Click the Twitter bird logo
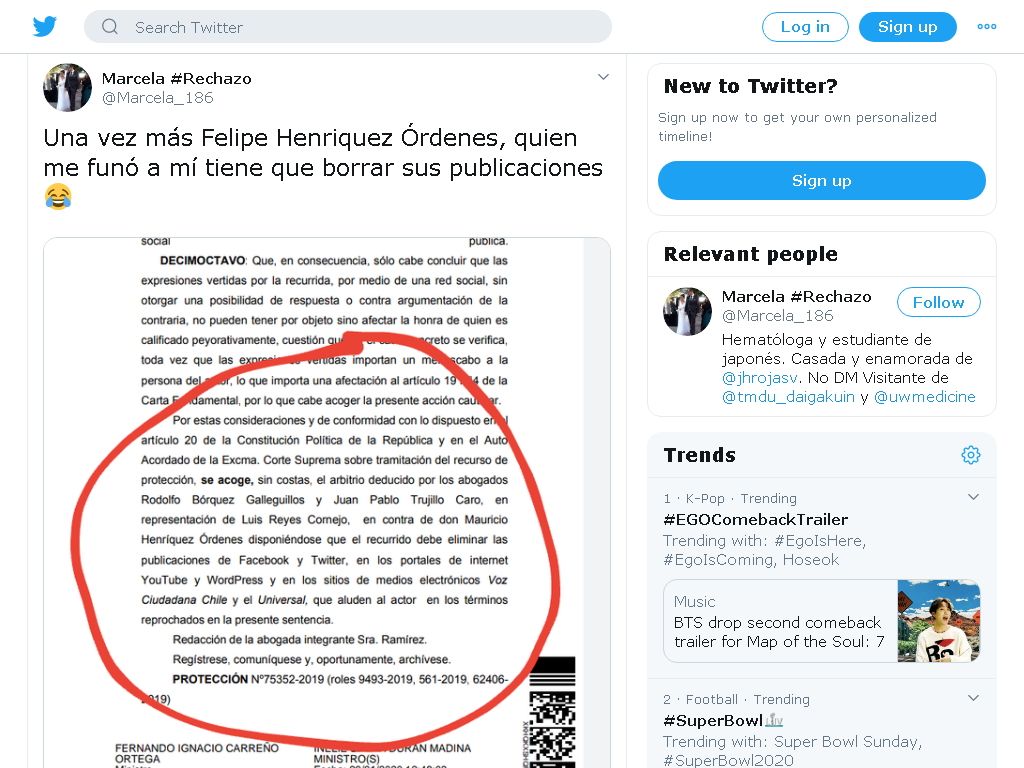The height and width of the screenshot is (768, 1024). tap(44, 27)
